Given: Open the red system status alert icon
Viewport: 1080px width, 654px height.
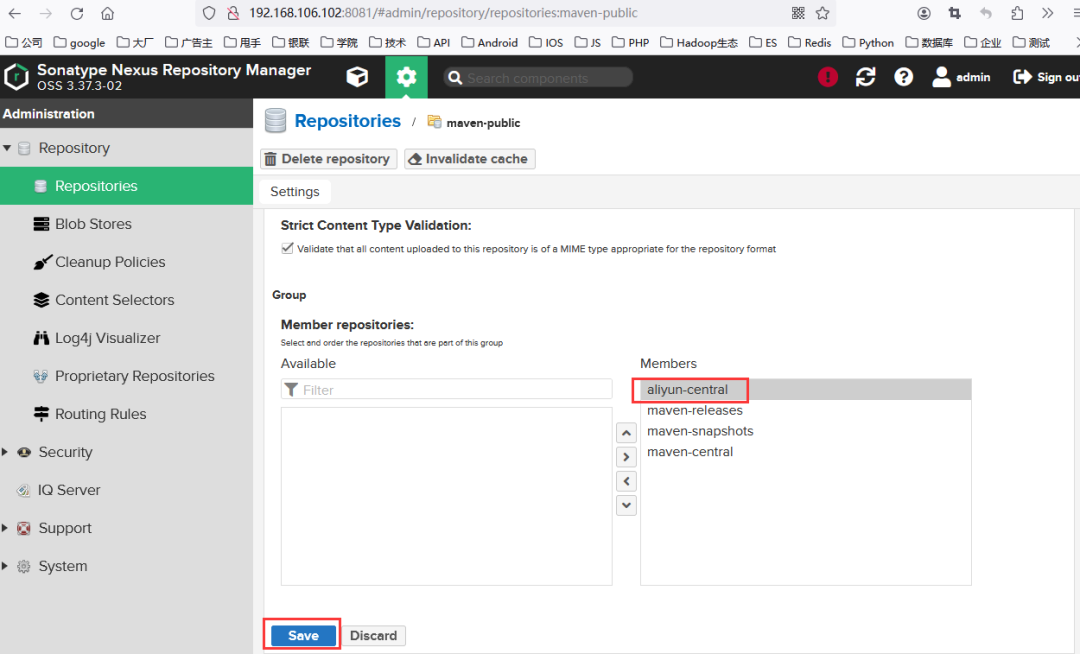Looking at the screenshot, I should pos(827,76).
